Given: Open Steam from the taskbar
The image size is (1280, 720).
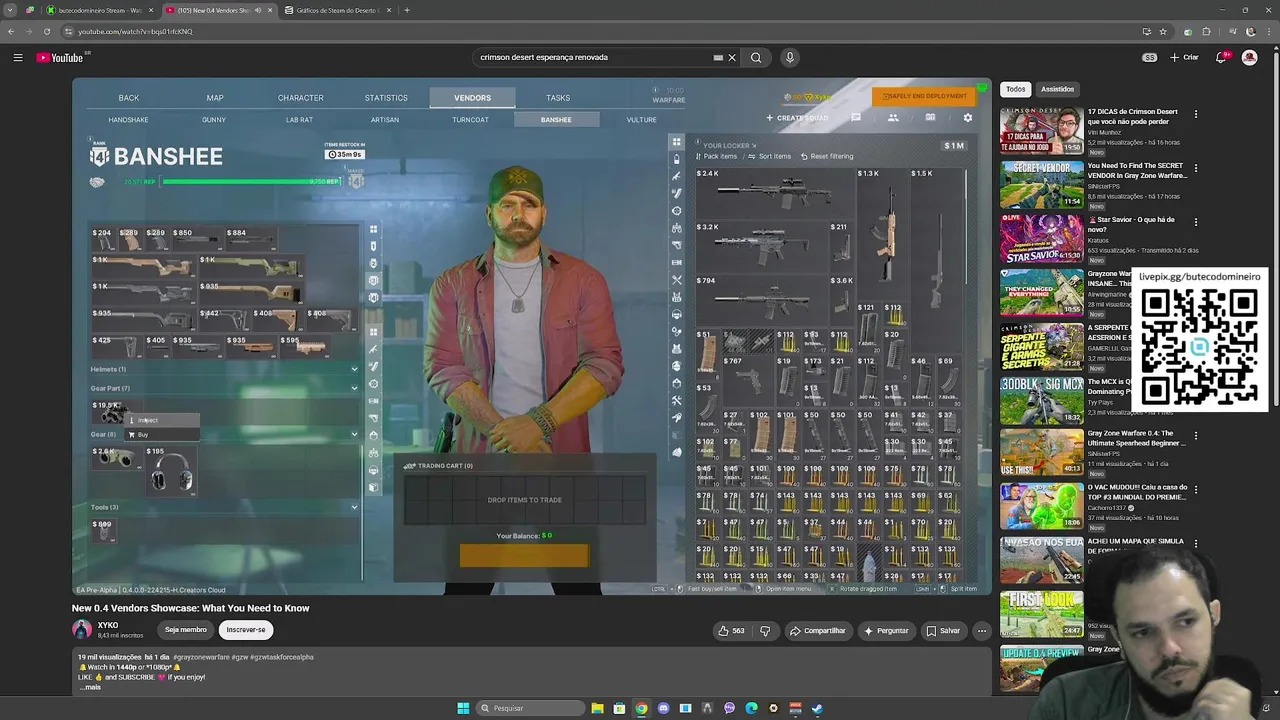Looking at the screenshot, I should [x=817, y=708].
